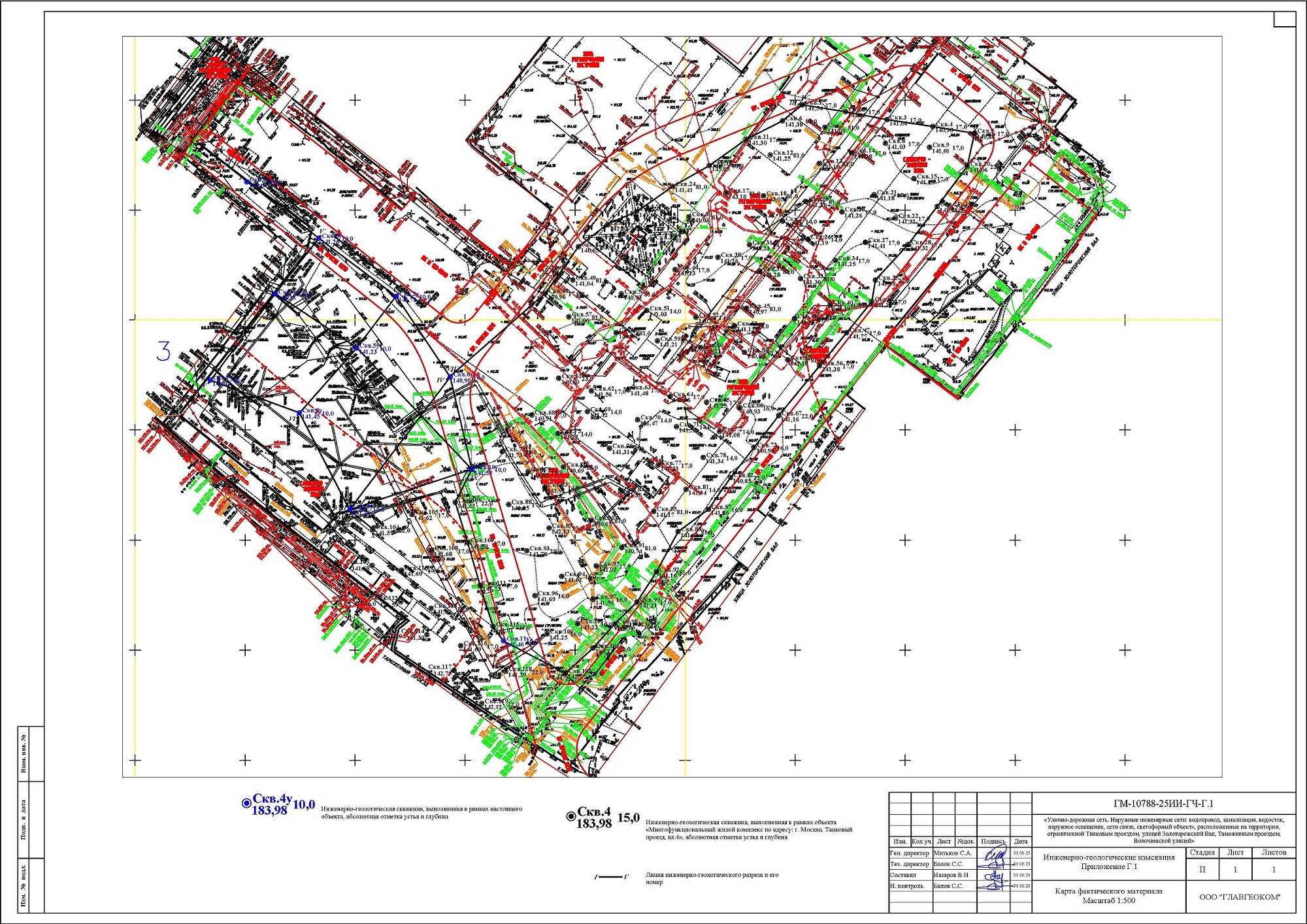The height and width of the screenshot is (924, 1307).
Task: Click the geological section line legend symbol
Action: click(x=610, y=877)
